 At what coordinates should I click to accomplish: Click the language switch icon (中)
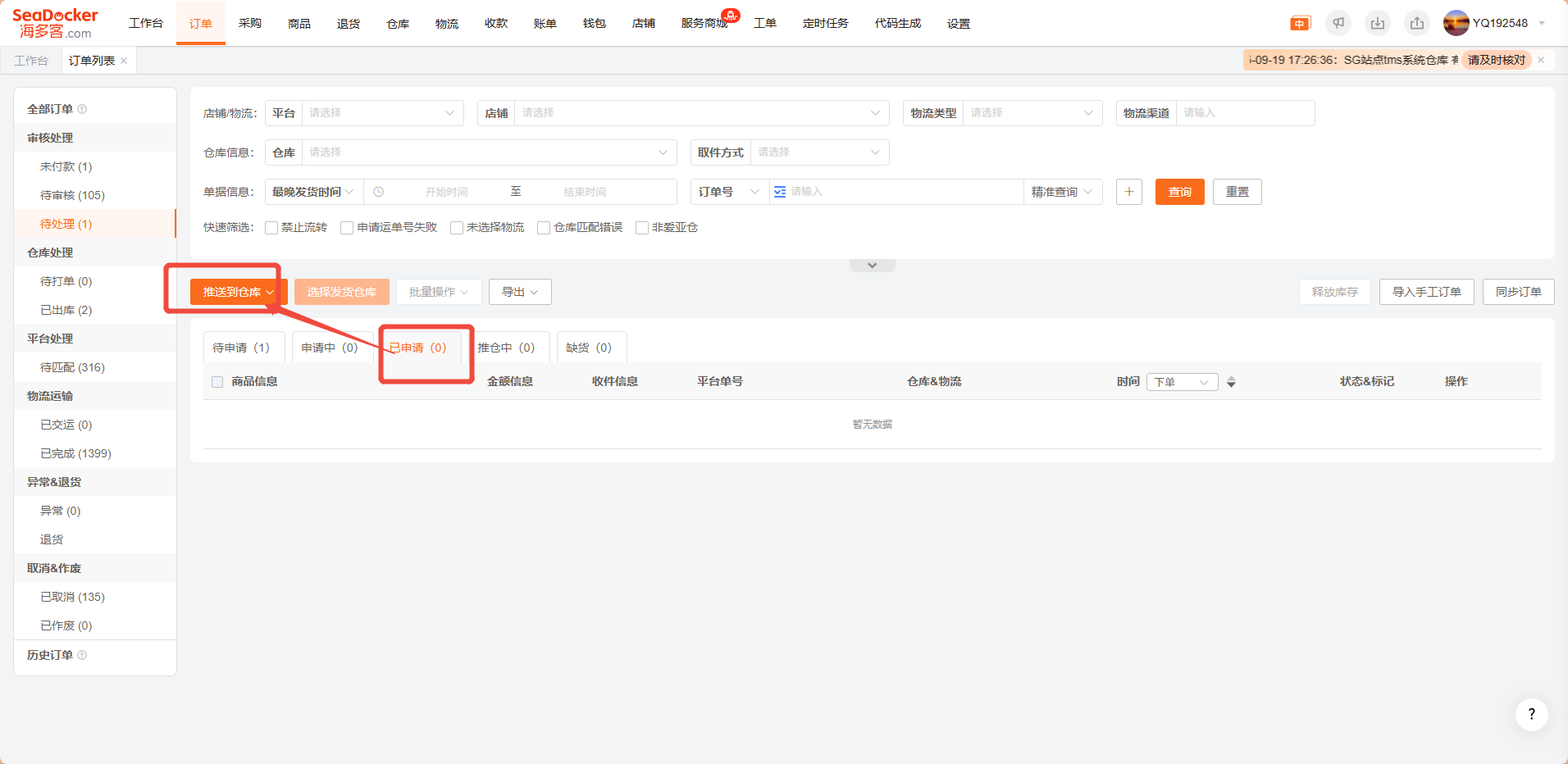coord(1300,24)
